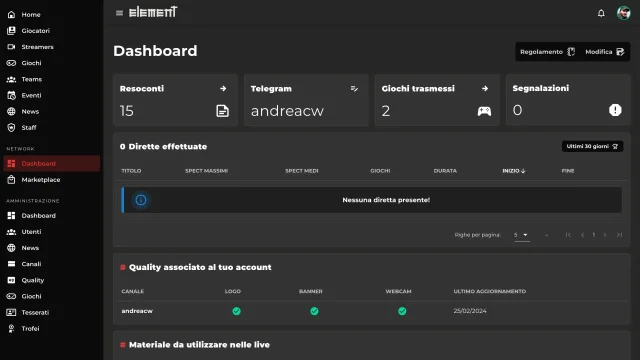The image size is (640, 360).
Task: Sort table by DURATA column
Action: [445, 171]
